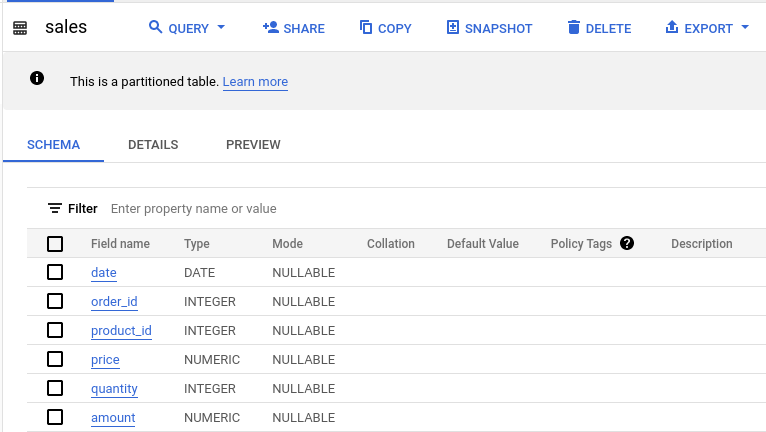Screen dimensions: 766x432
Task: Click the QUERY button label
Action: click(189, 29)
